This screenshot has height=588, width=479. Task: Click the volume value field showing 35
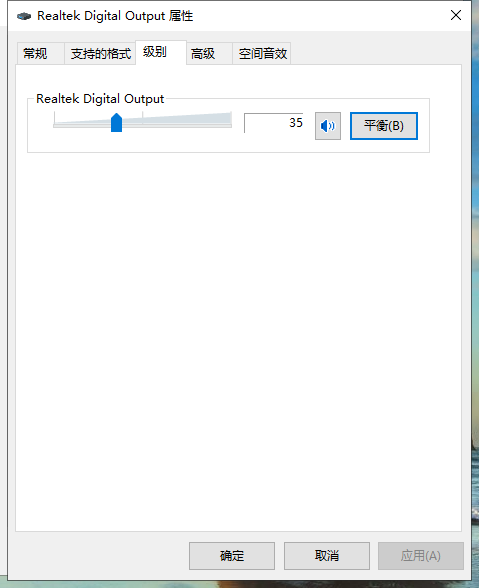tap(274, 123)
